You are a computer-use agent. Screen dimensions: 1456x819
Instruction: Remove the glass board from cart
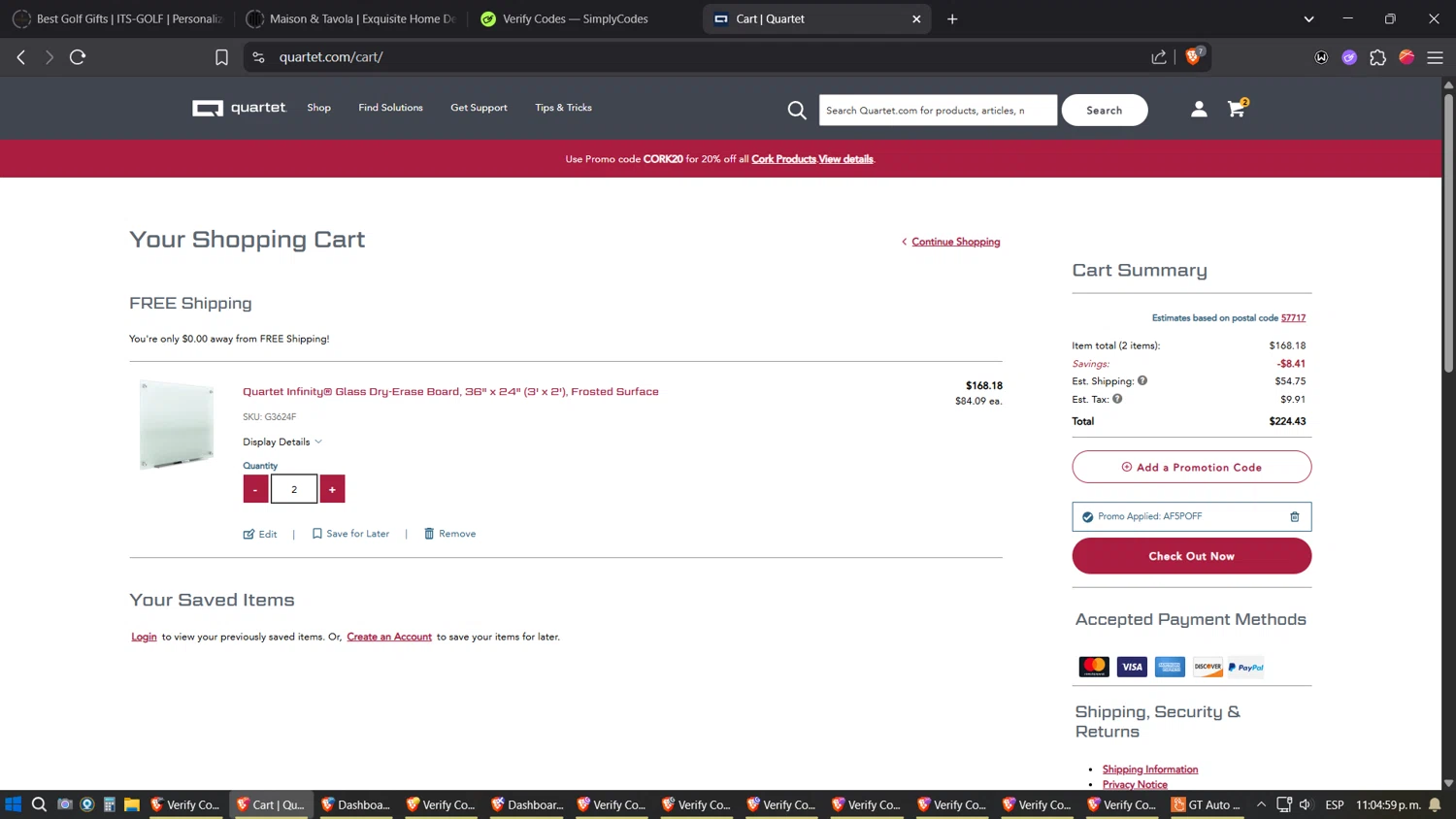point(449,534)
